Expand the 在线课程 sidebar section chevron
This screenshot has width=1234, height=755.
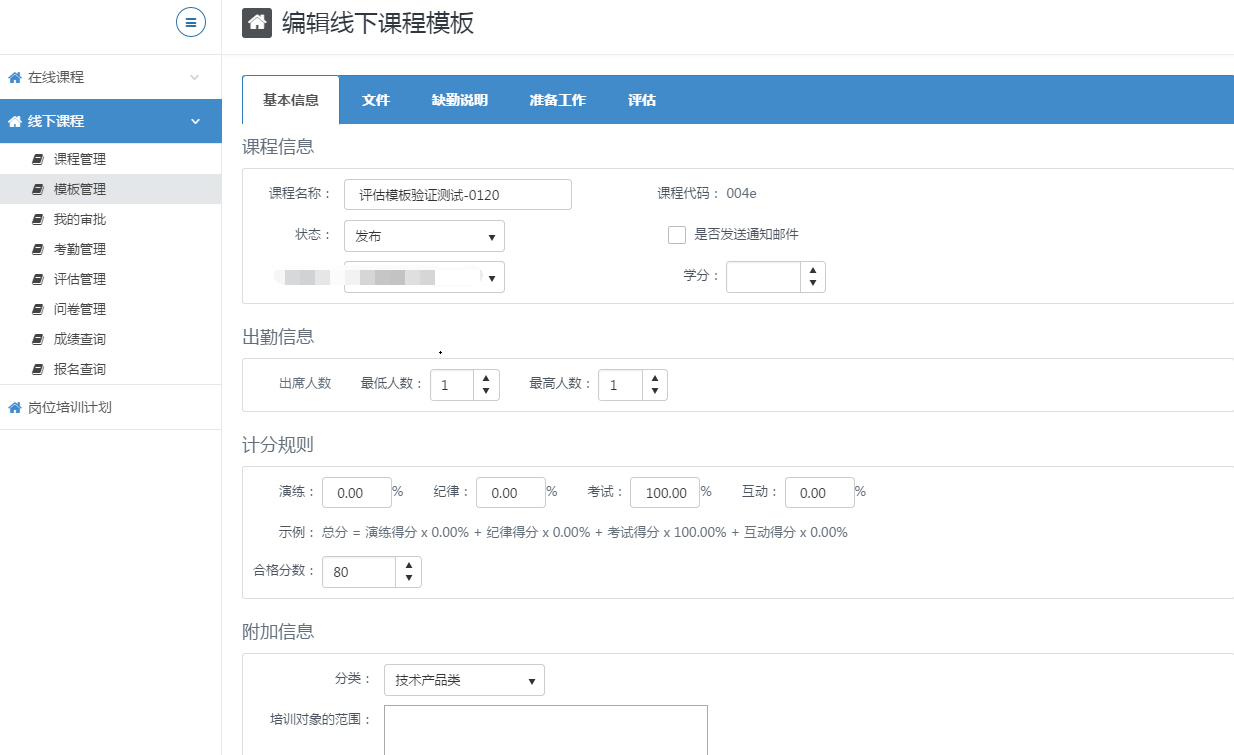pyautogui.click(x=195, y=77)
